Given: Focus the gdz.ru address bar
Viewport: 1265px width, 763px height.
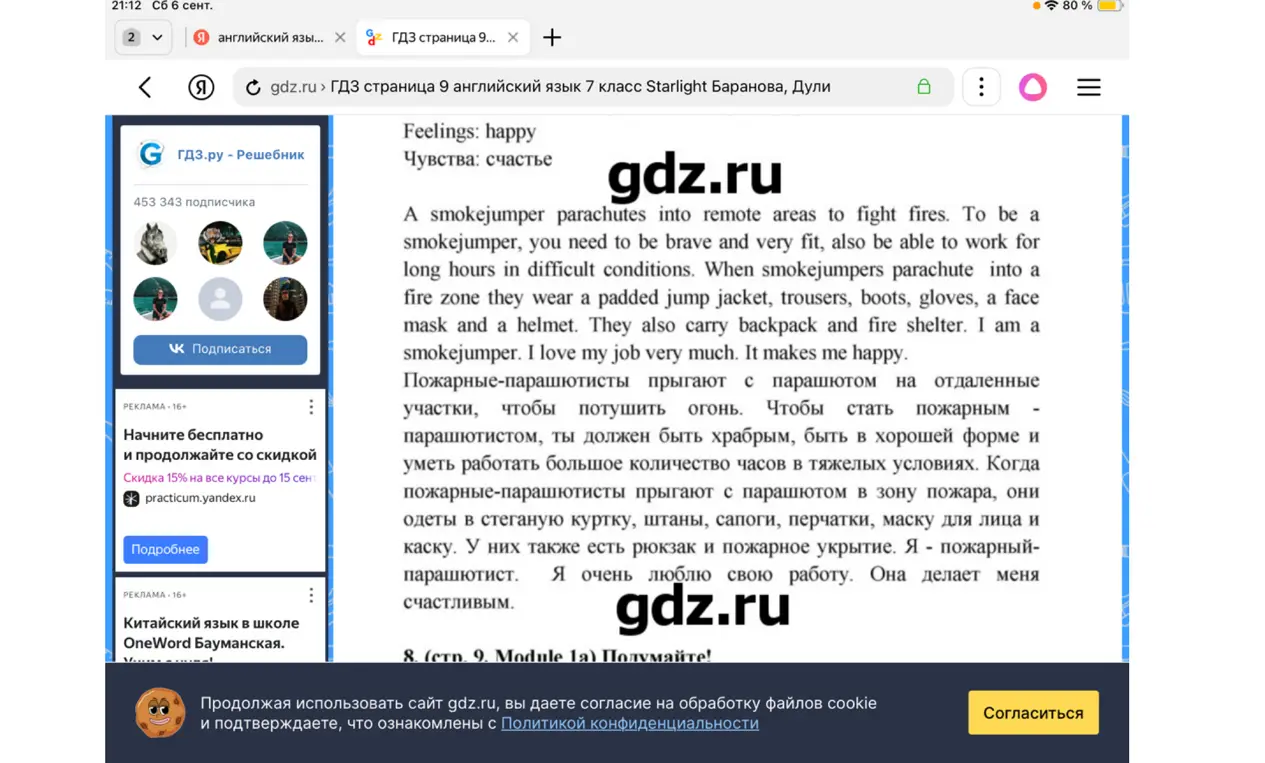Looking at the screenshot, I should click(x=592, y=87).
